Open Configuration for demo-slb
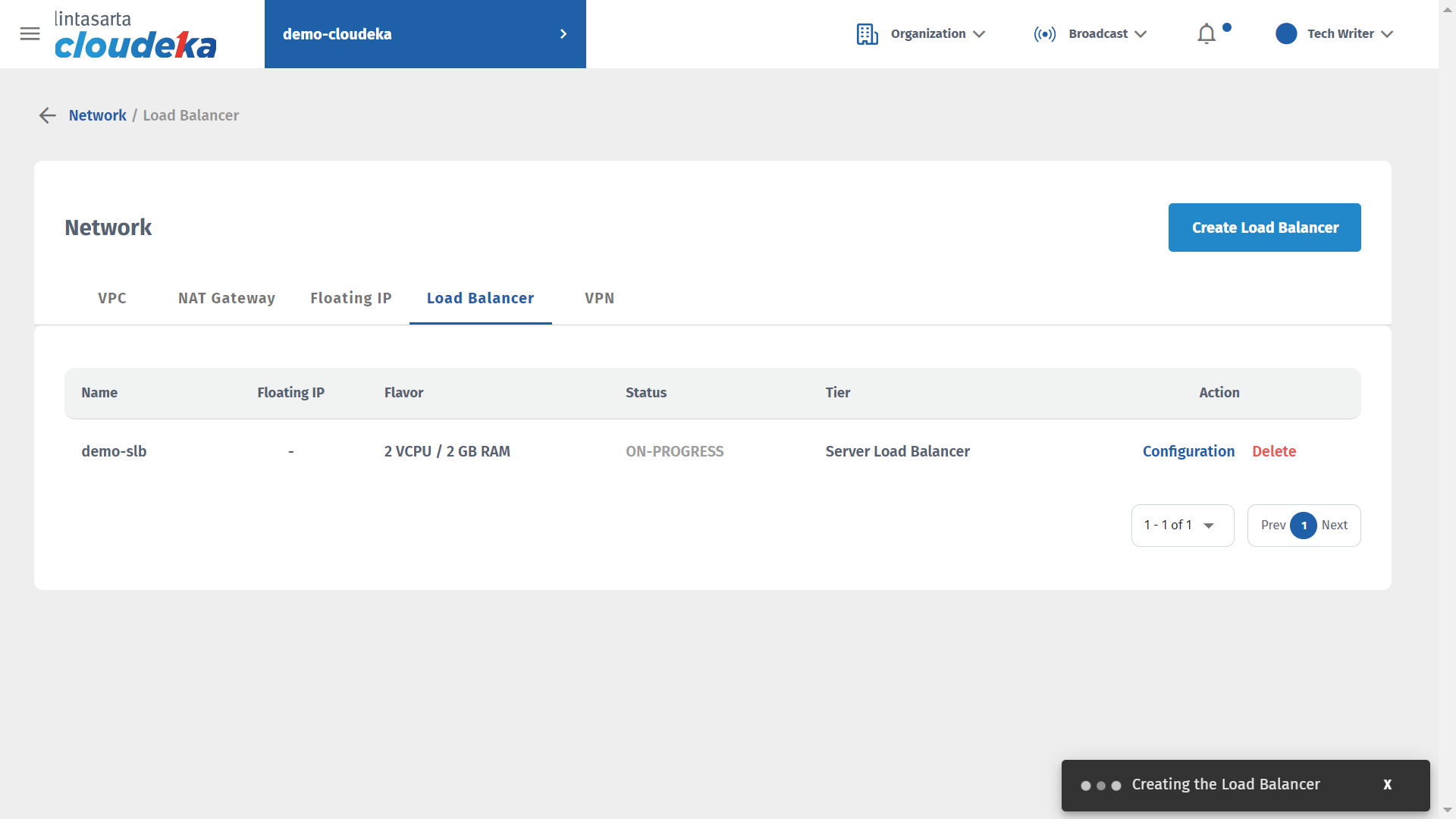 pyautogui.click(x=1188, y=451)
